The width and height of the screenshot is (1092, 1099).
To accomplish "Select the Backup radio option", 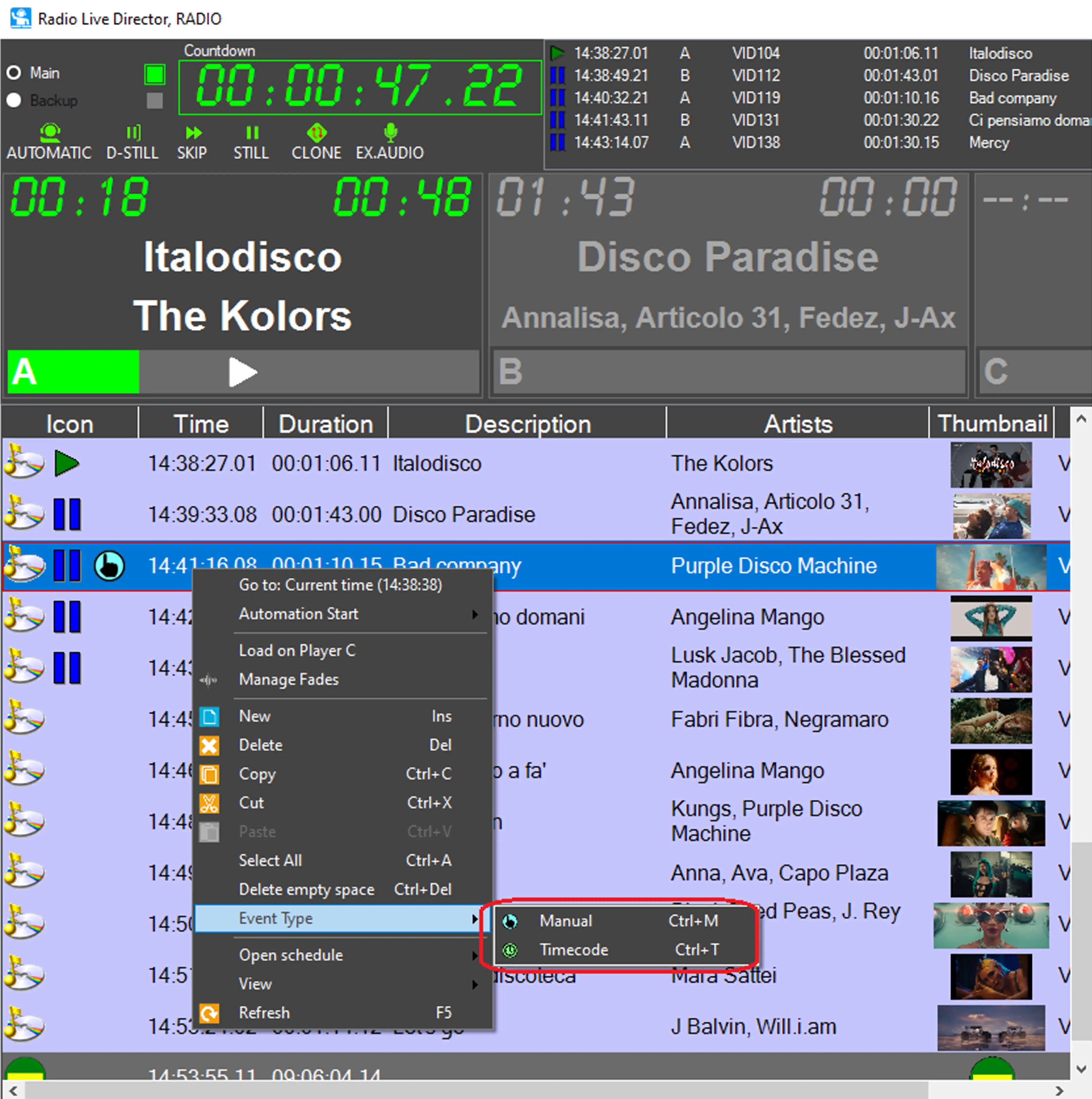I will (x=14, y=100).
